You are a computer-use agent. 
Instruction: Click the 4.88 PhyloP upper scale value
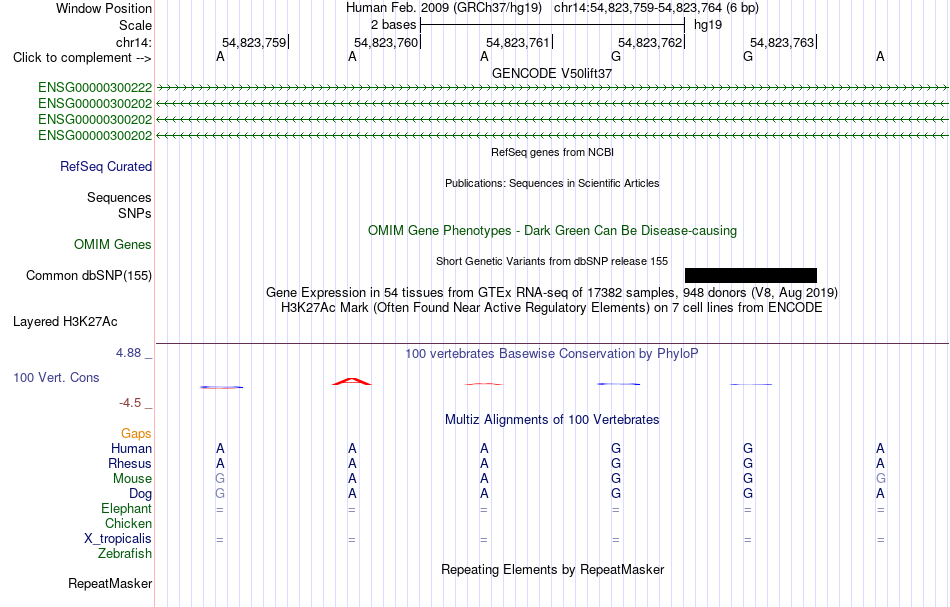coord(128,353)
